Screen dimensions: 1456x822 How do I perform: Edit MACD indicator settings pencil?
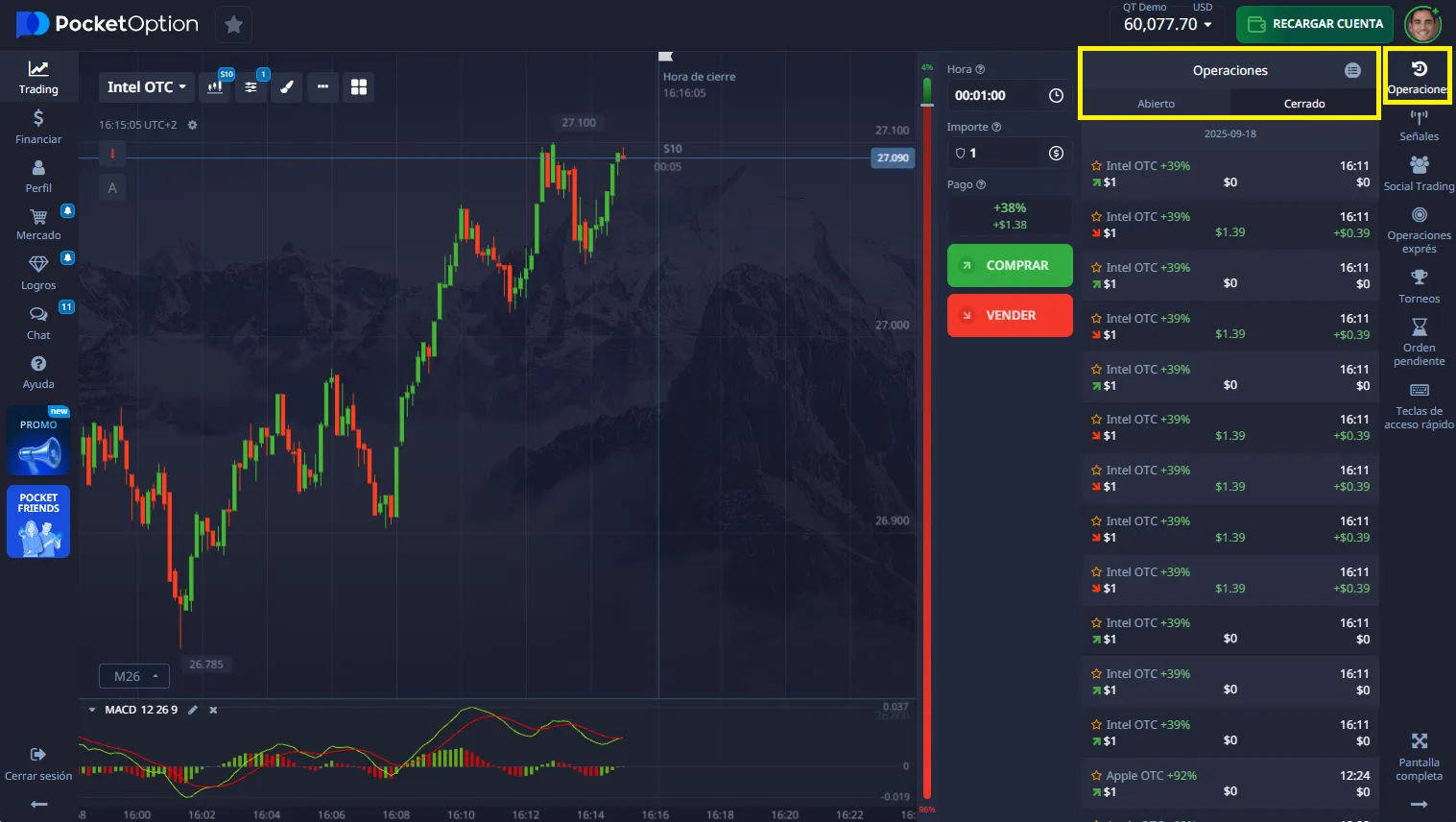click(193, 710)
